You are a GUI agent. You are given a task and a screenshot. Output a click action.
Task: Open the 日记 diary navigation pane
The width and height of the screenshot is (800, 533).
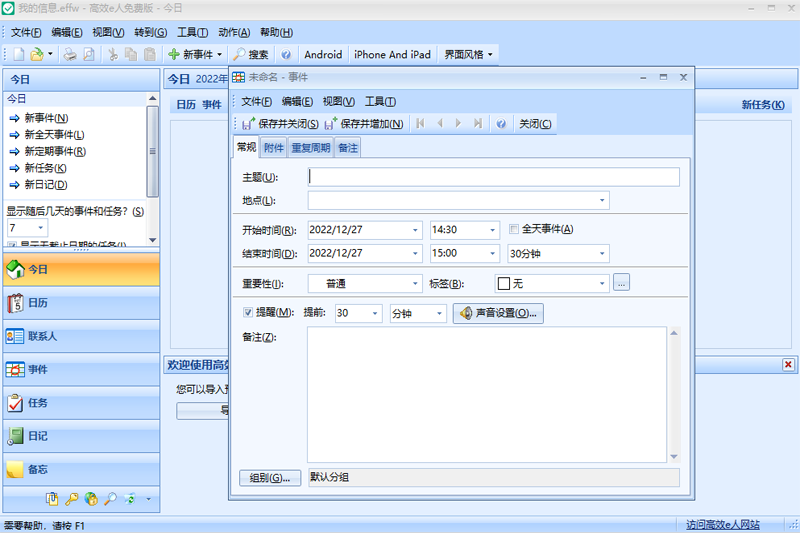[82, 436]
